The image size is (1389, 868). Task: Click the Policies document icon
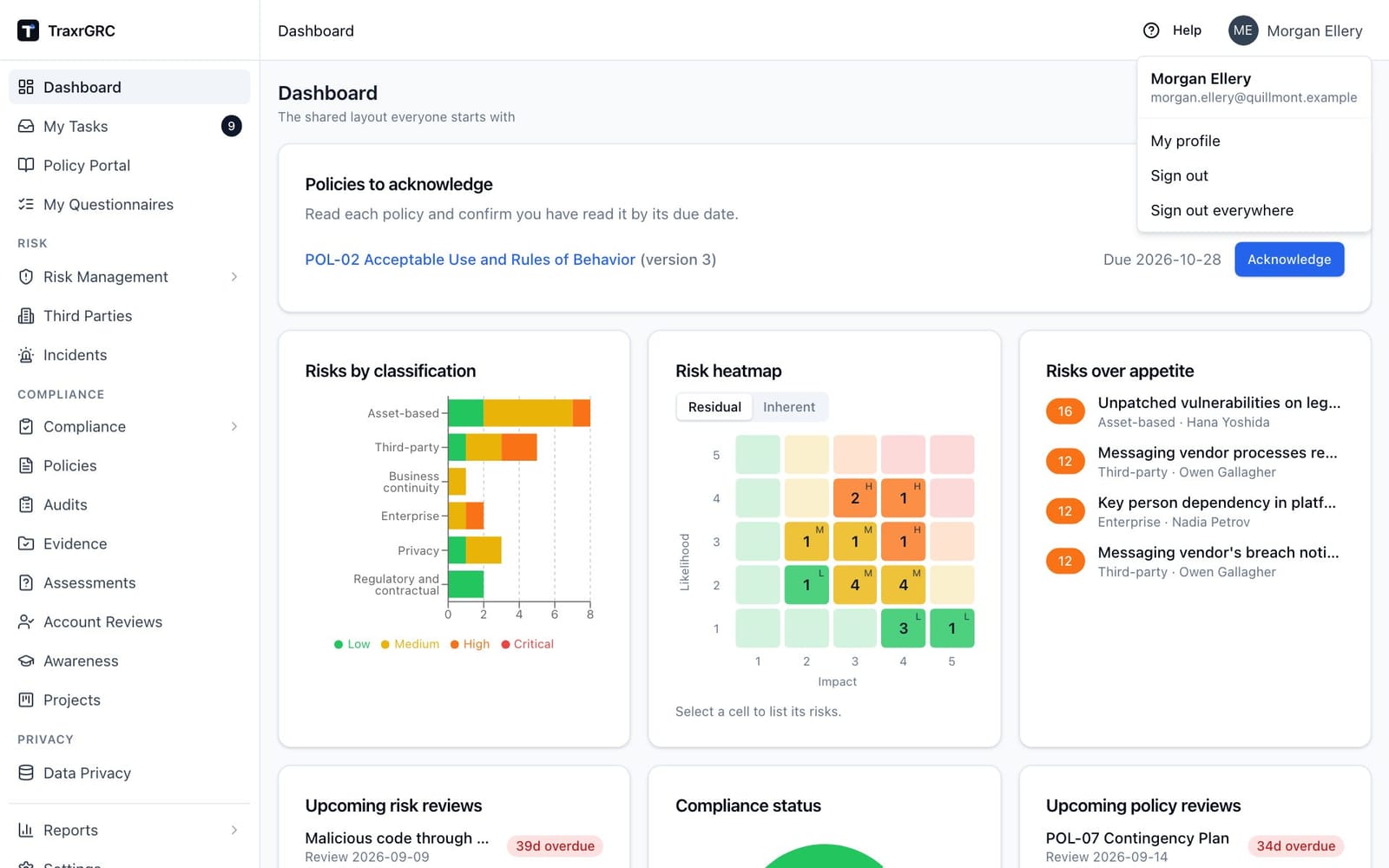(26, 465)
